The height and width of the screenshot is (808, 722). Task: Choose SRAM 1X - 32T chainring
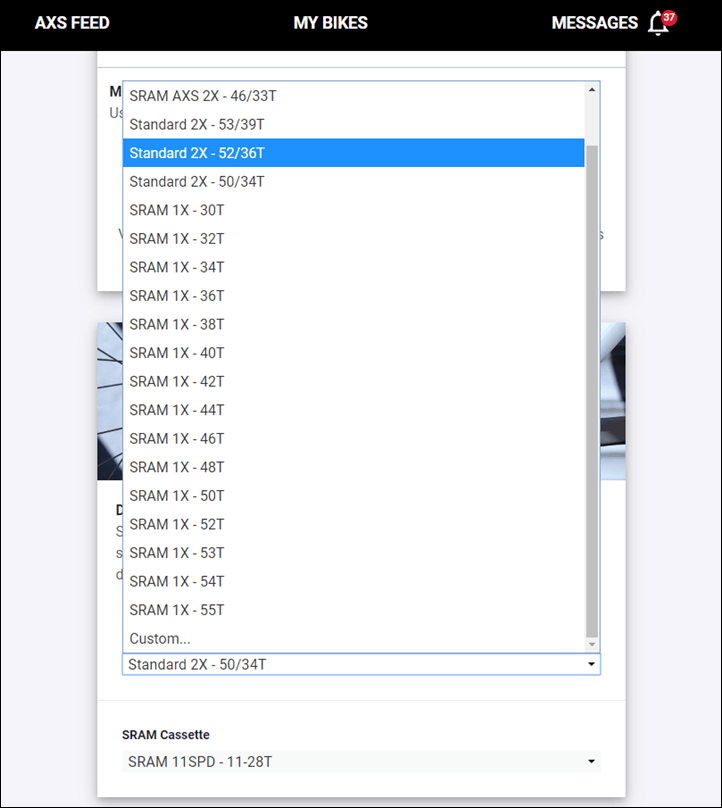354,239
